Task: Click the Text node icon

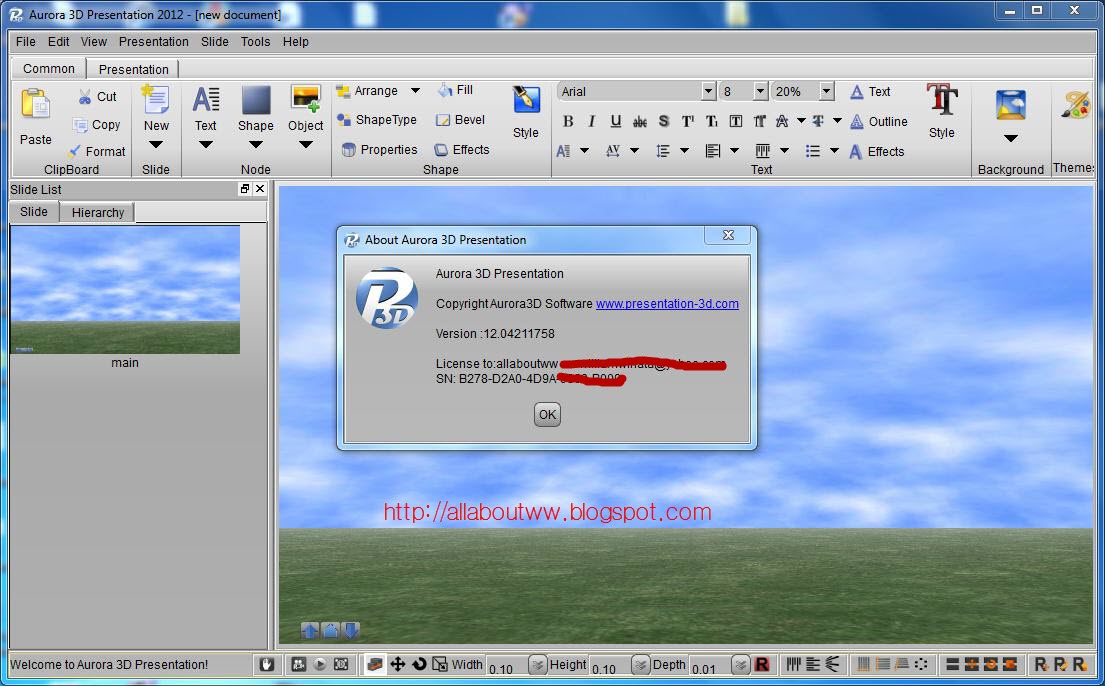Action: point(206,99)
